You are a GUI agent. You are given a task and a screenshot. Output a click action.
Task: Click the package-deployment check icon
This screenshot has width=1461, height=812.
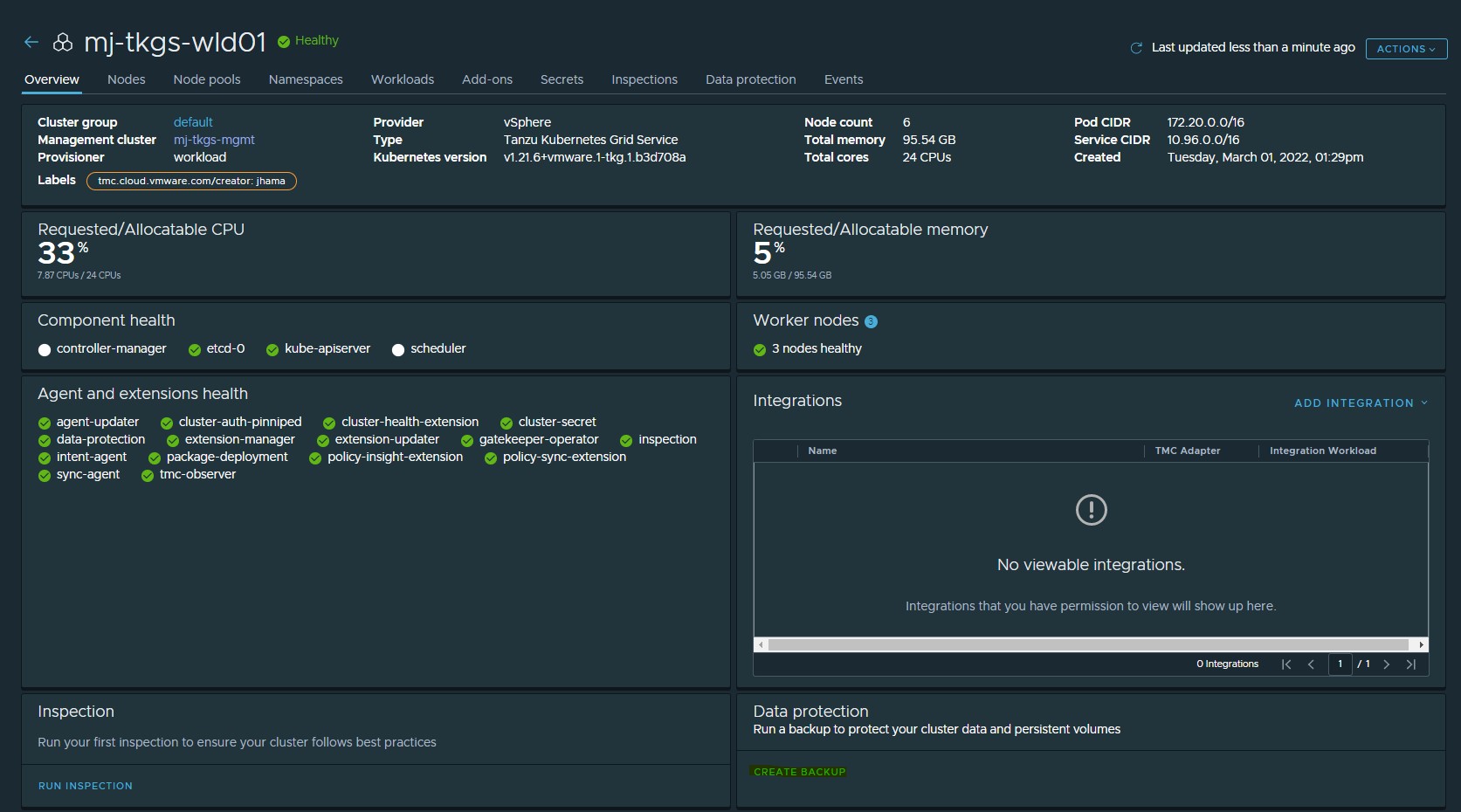click(x=155, y=458)
